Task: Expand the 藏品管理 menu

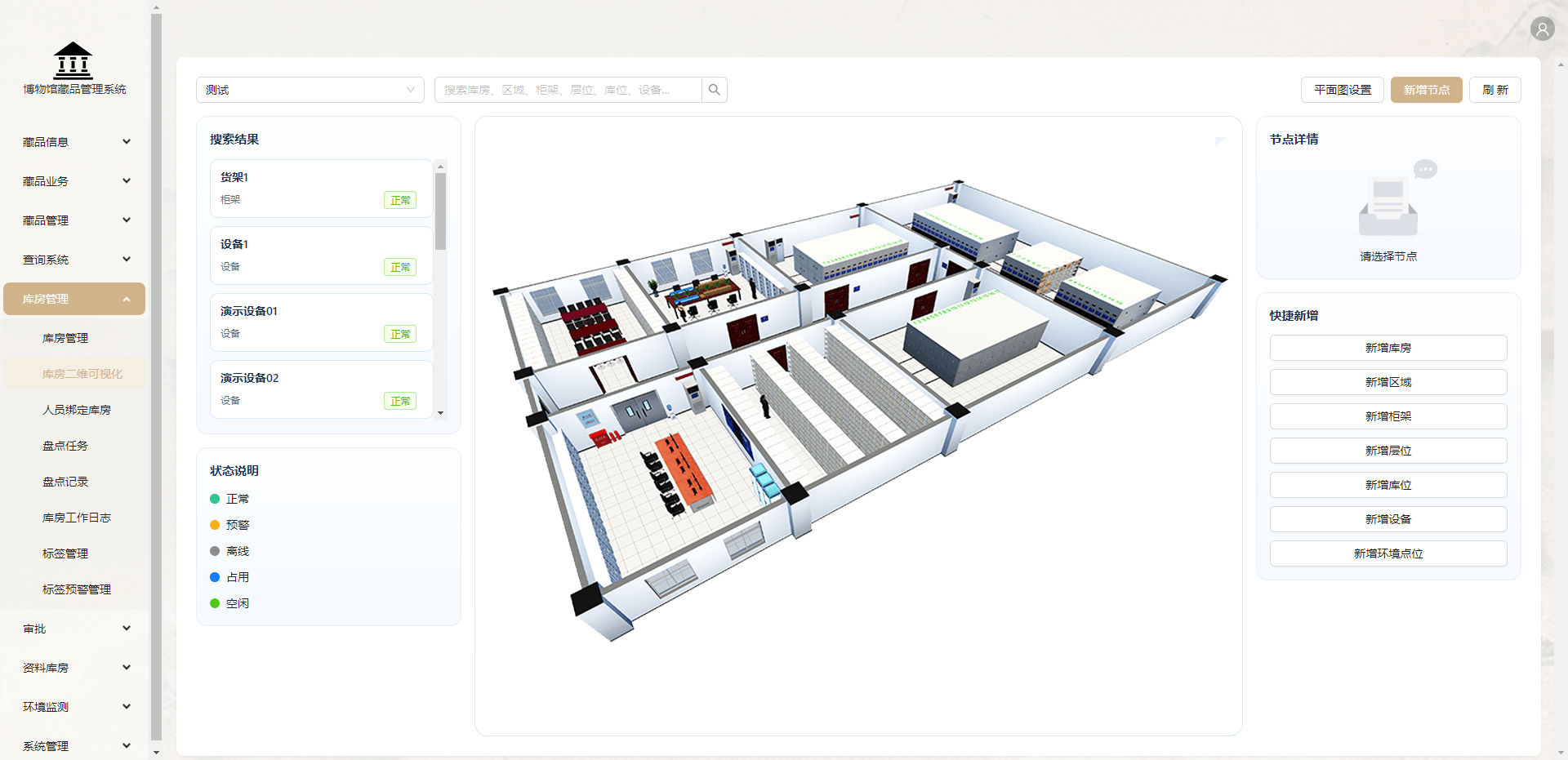Action: coord(74,220)
